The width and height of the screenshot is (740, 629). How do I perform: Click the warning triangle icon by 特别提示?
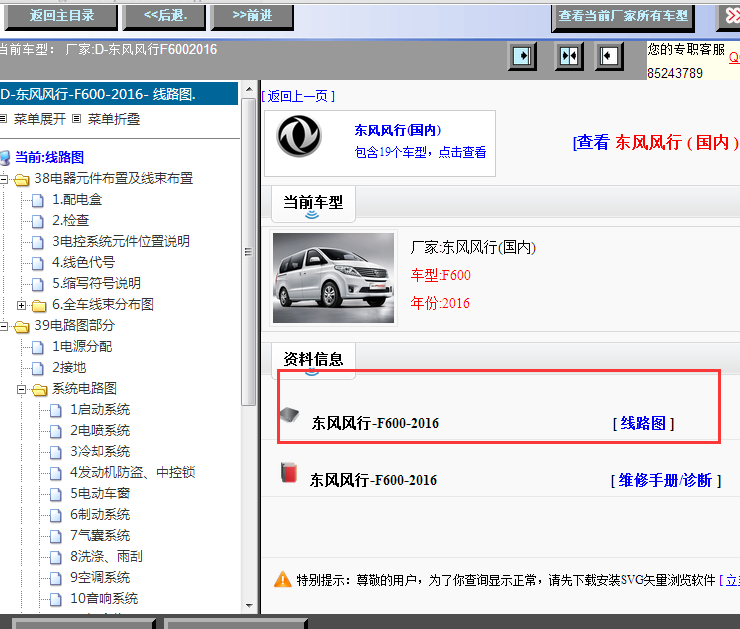[x=283, y=579]
